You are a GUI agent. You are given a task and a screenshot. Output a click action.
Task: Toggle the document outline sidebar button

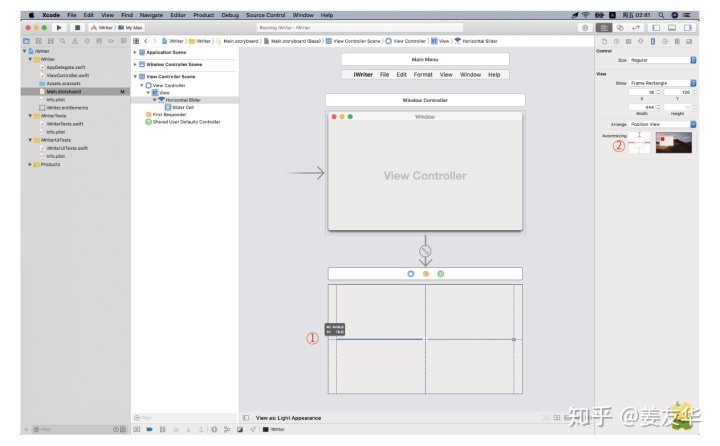[246, 418]
